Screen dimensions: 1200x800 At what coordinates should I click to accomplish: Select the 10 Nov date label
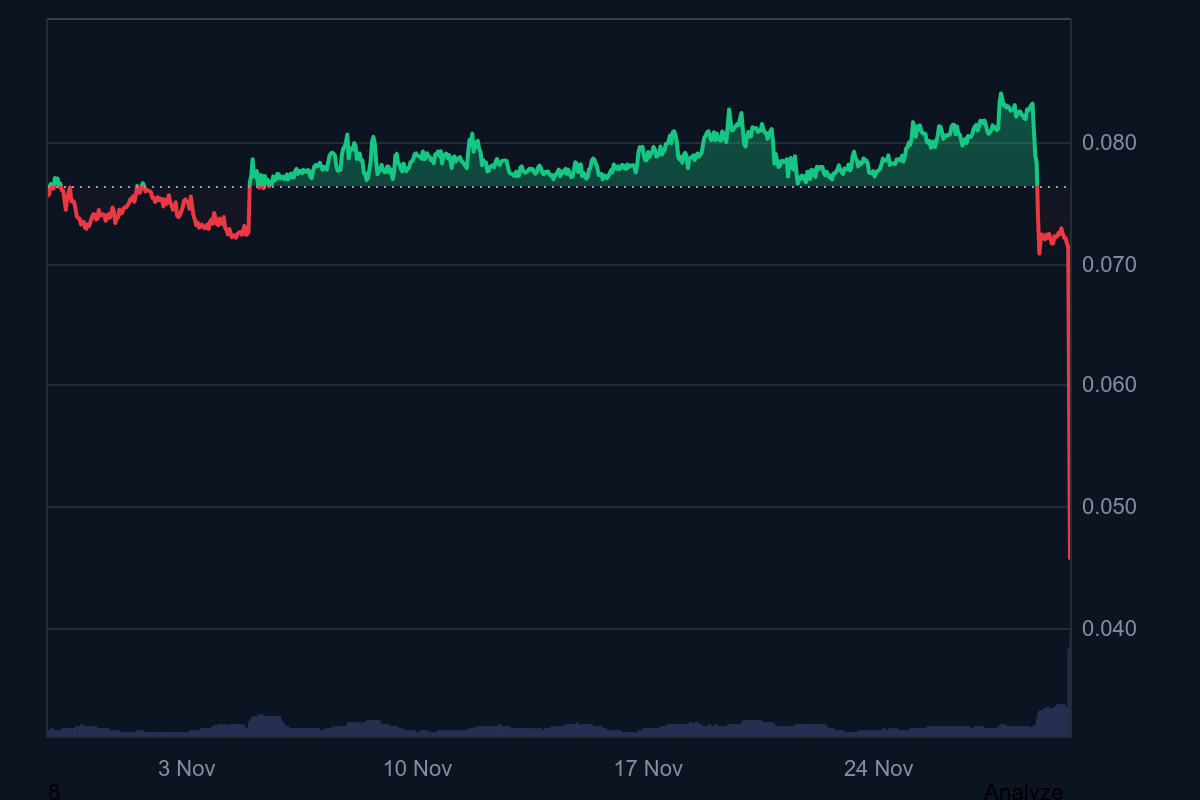(x=418, y=769)
